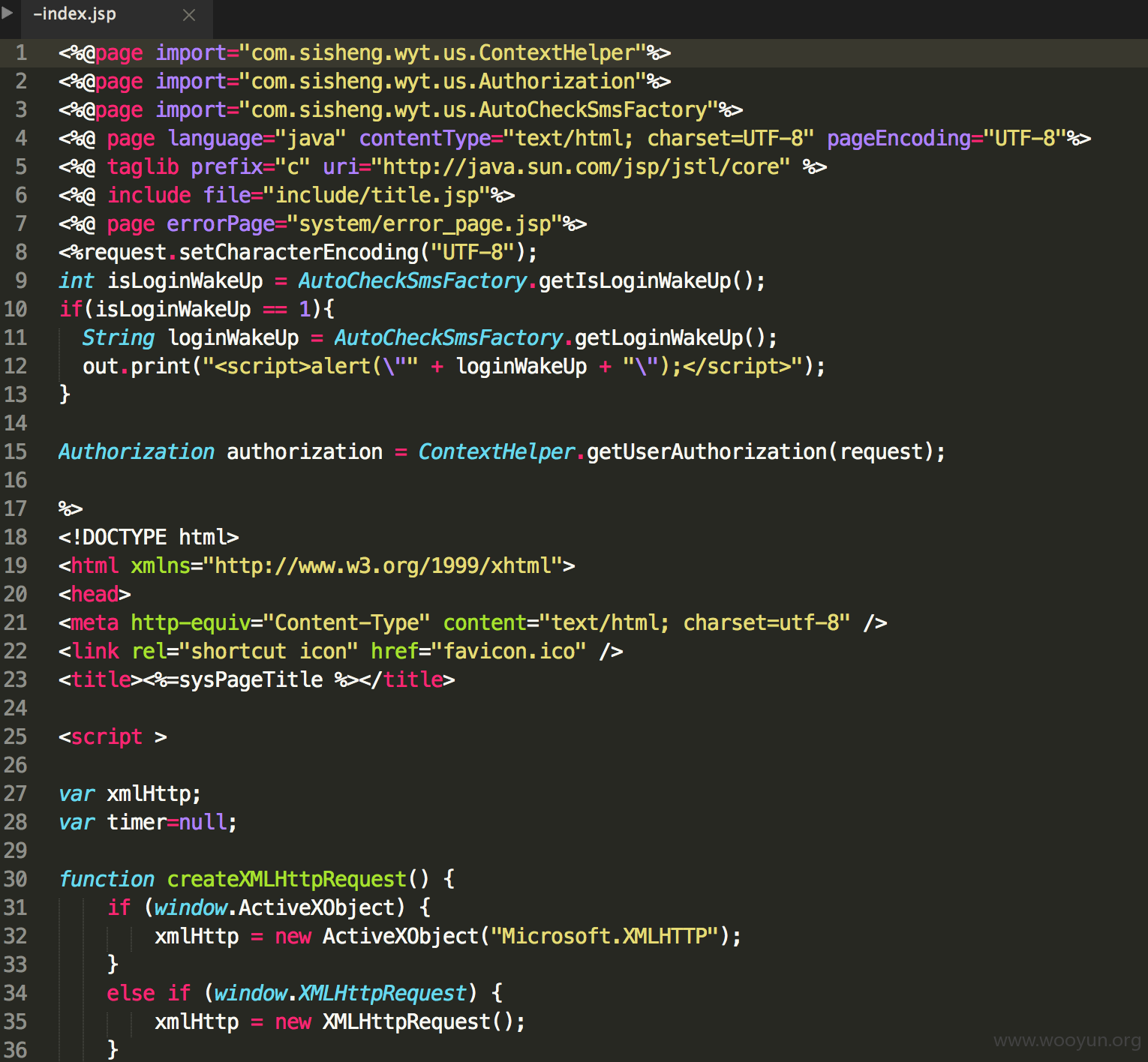Screen dimensions: 1148x1062
Task: Click "xmlHttp;" declaration on line 27
Action: pos(154,793)
